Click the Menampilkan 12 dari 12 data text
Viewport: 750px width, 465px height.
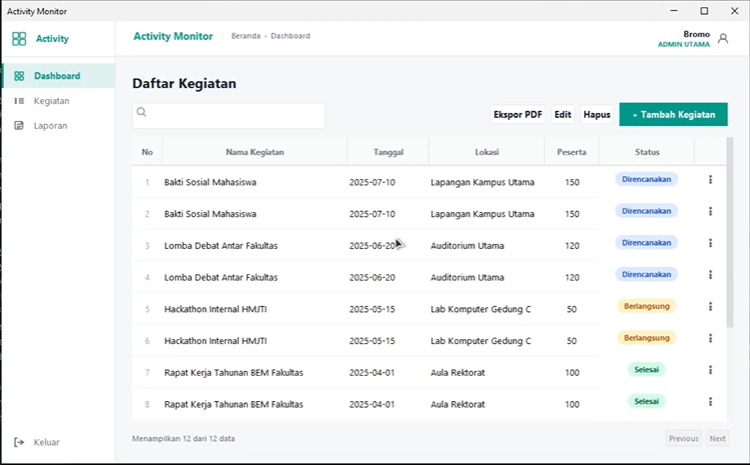point(184,438)
